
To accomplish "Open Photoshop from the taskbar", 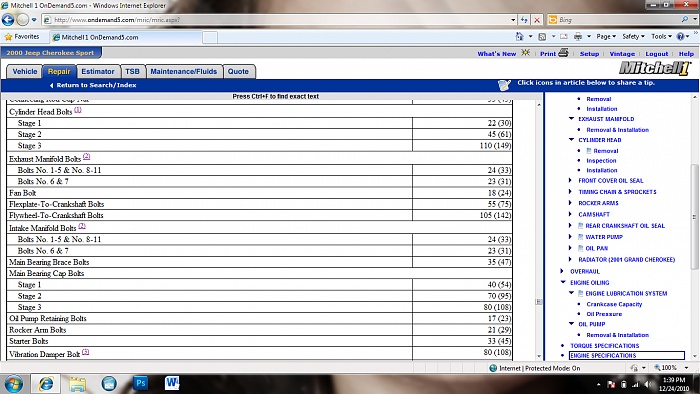I will [x=141, y=383].
